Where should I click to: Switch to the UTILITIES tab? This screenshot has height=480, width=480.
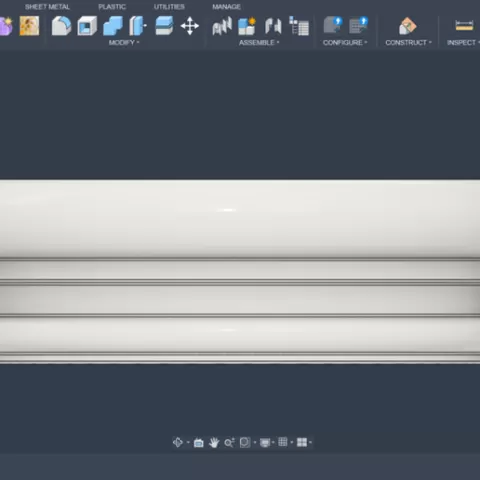click(x=169, y=7)
